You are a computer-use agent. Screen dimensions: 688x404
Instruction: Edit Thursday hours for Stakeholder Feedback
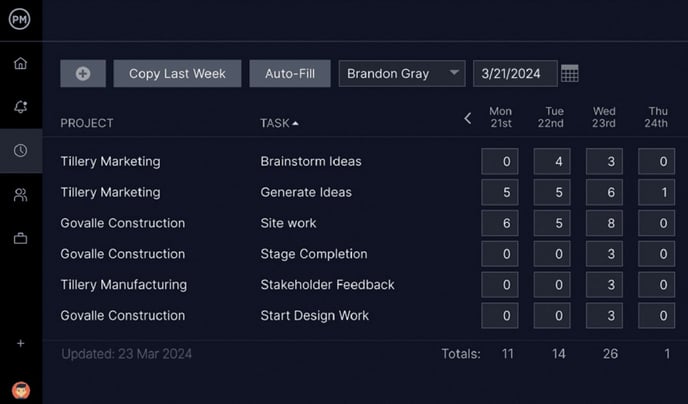656,285
